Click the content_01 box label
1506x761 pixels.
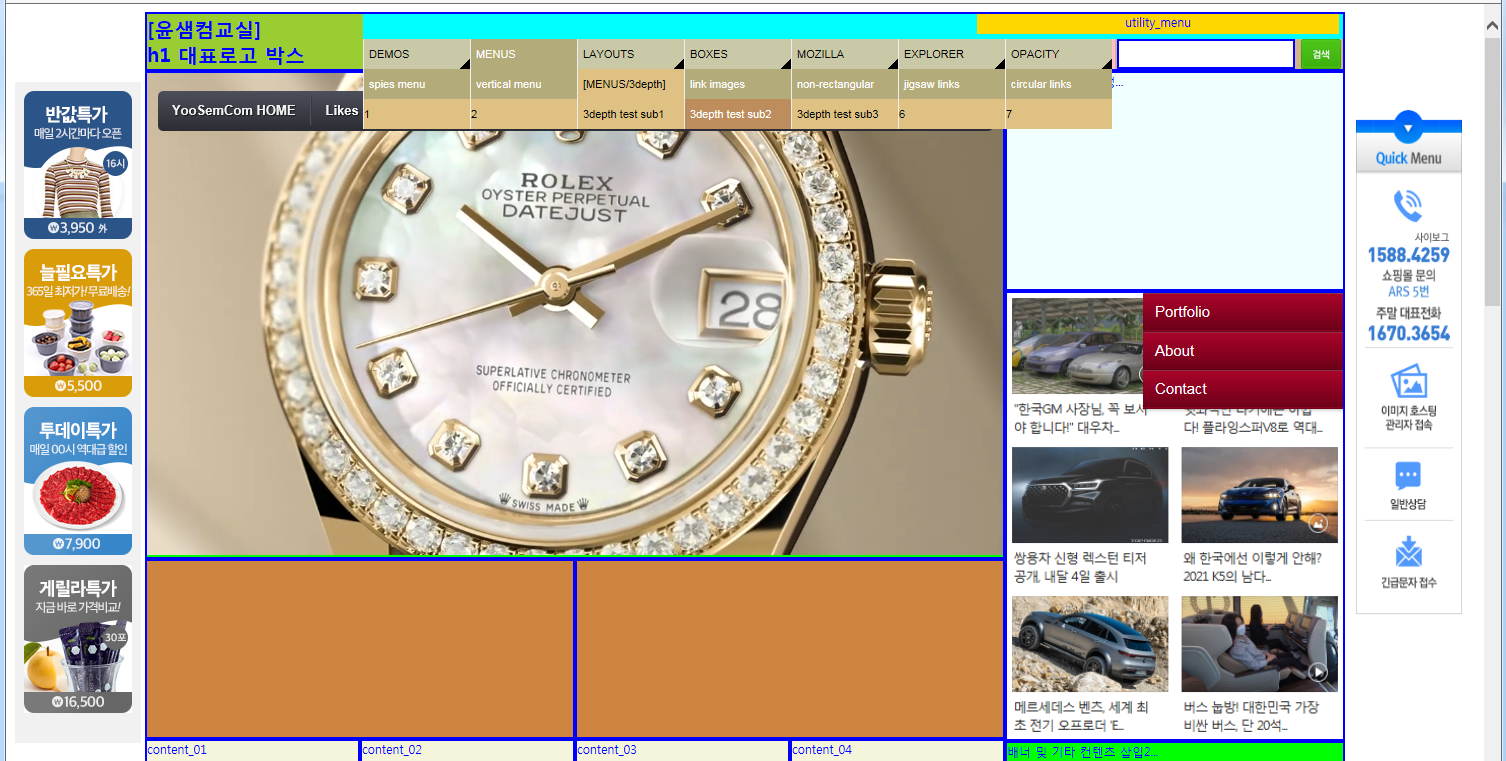177,750
